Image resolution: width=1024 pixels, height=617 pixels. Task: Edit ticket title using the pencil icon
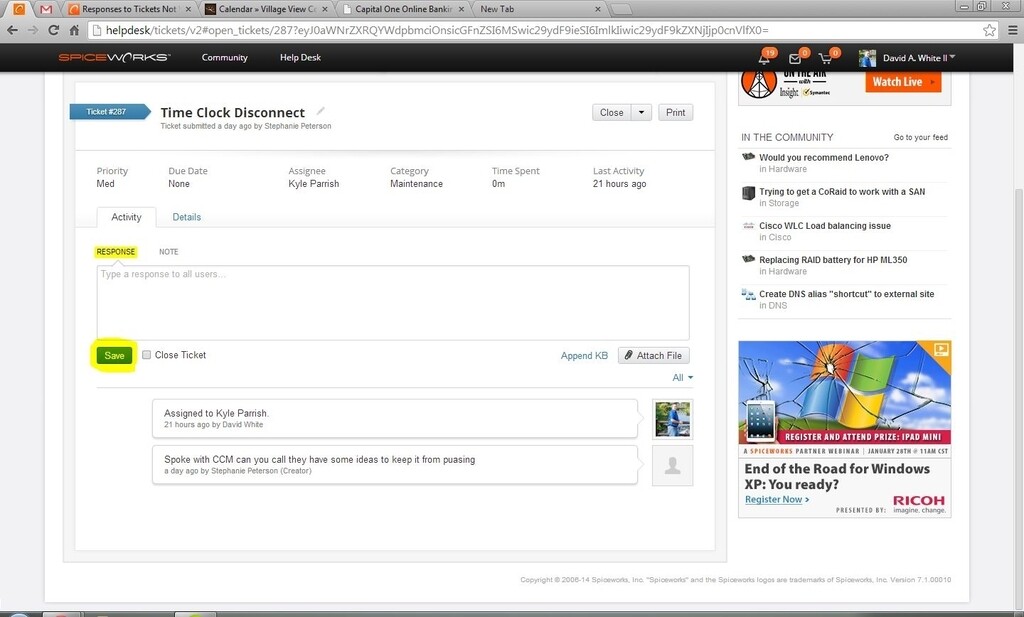coord(319,112)
